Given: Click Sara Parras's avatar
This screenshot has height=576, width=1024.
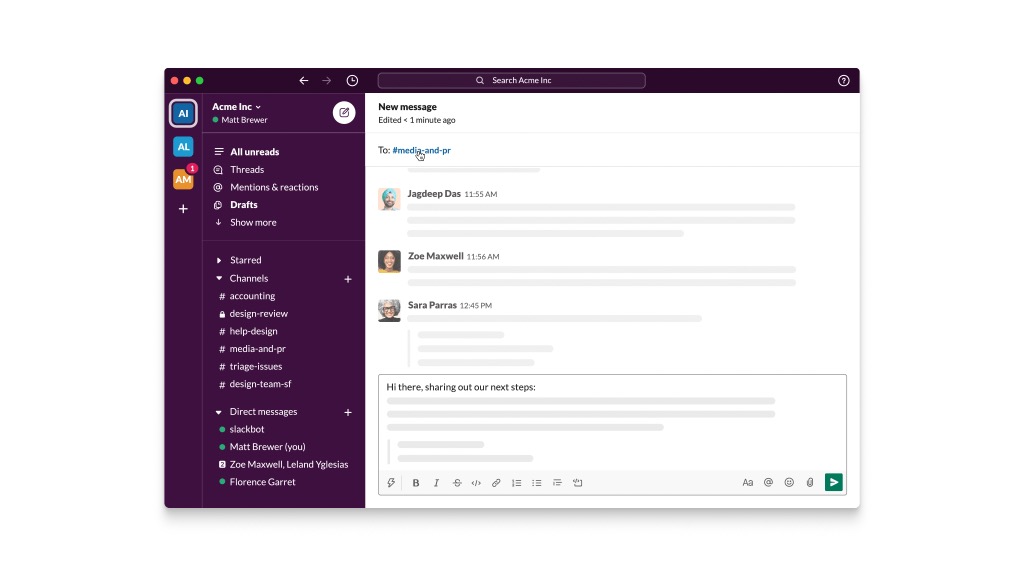Looking at the screenshot, I should [x=389, y=310].
